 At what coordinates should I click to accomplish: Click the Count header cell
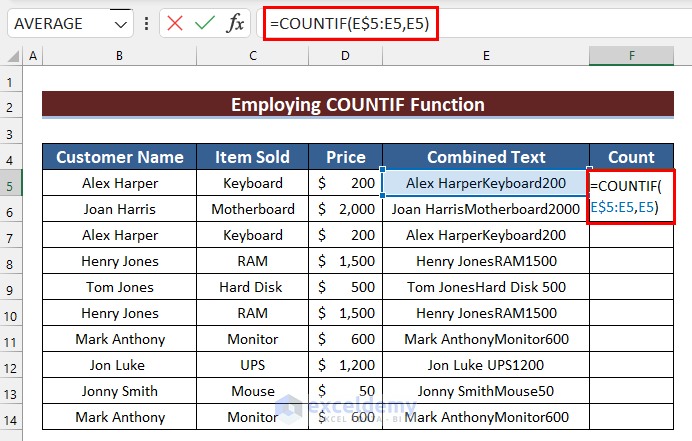coord(631,157)
